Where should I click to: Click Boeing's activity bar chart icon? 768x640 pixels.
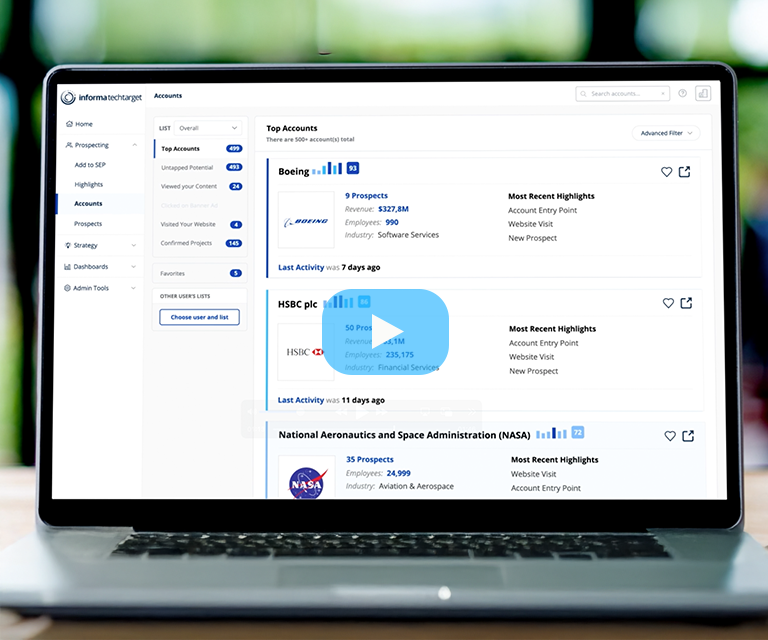tap(327, 168)
